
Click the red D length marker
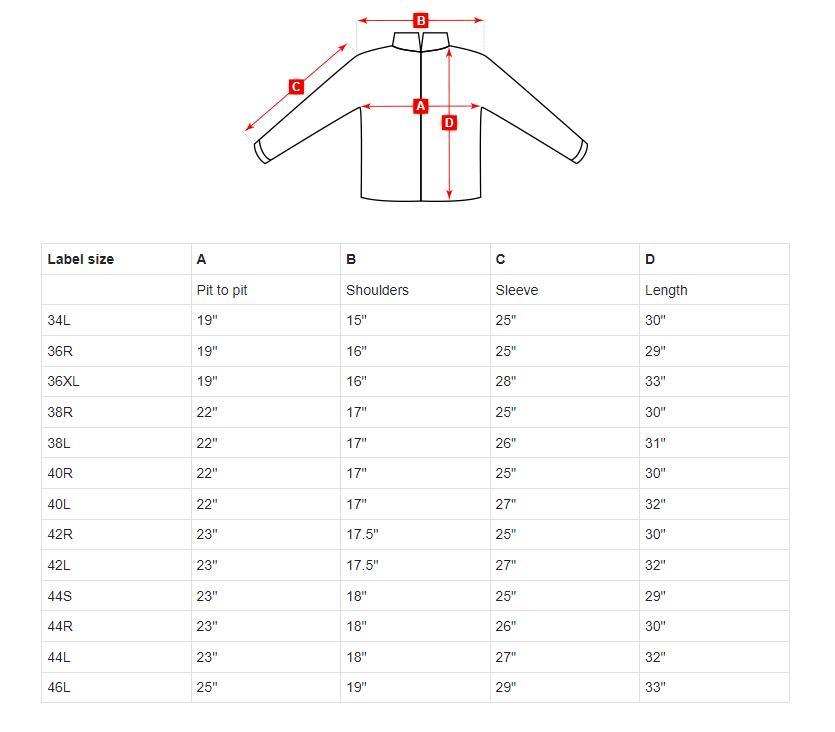click(449, 123)
